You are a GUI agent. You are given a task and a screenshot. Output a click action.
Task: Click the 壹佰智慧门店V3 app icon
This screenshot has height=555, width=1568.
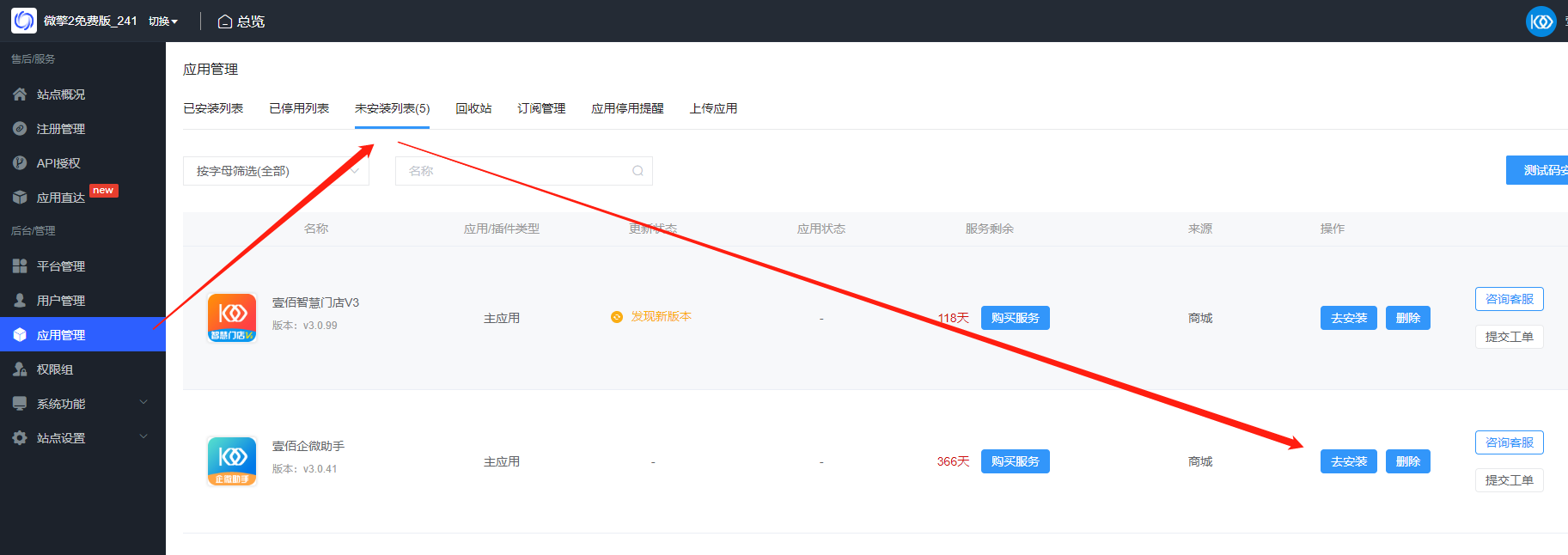(232, 318)
